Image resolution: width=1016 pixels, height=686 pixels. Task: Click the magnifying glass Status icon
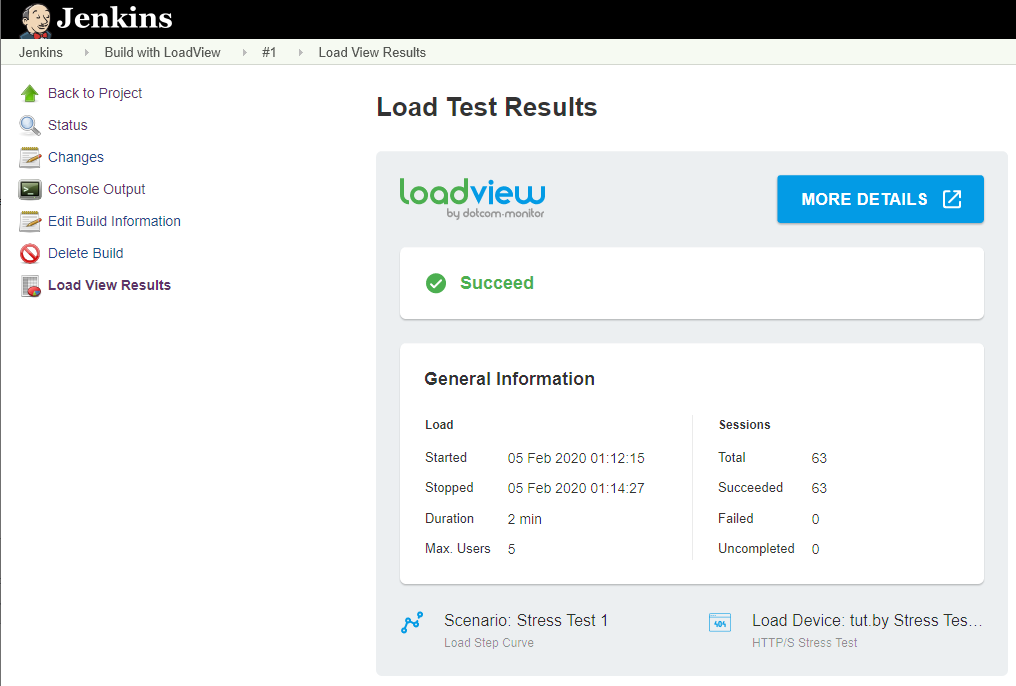(30, 125)
